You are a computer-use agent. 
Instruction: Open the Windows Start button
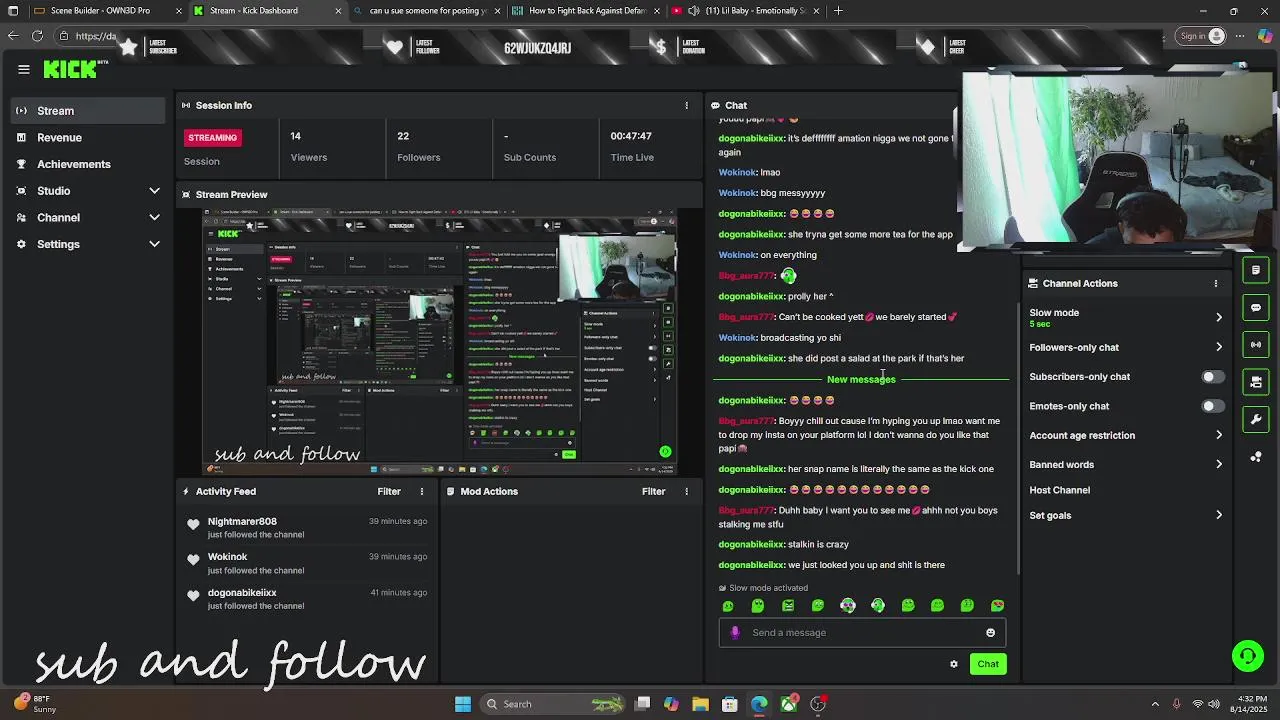(x=463, y=704)
